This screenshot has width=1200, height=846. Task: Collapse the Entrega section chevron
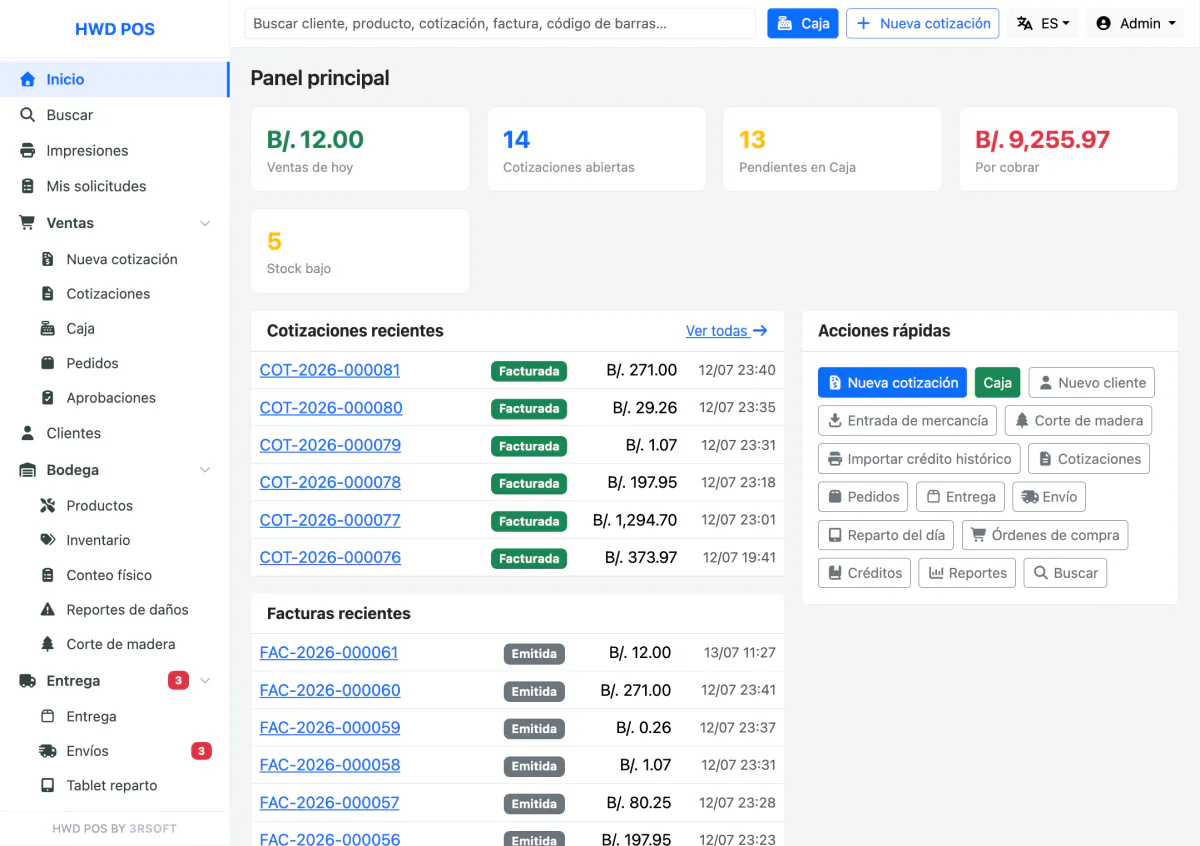(x=205, y=681)
